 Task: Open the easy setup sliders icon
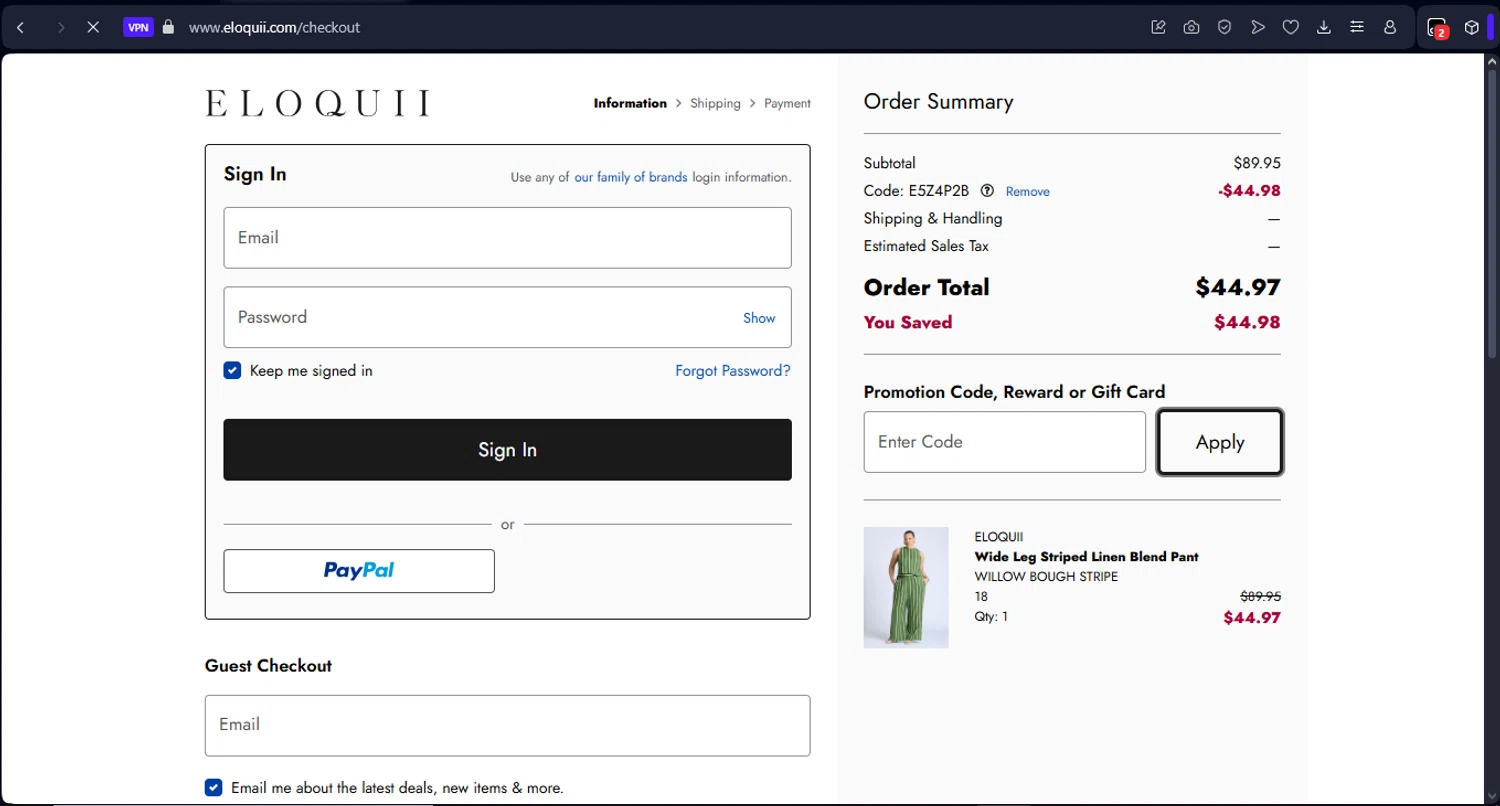tap(1357, 27)
